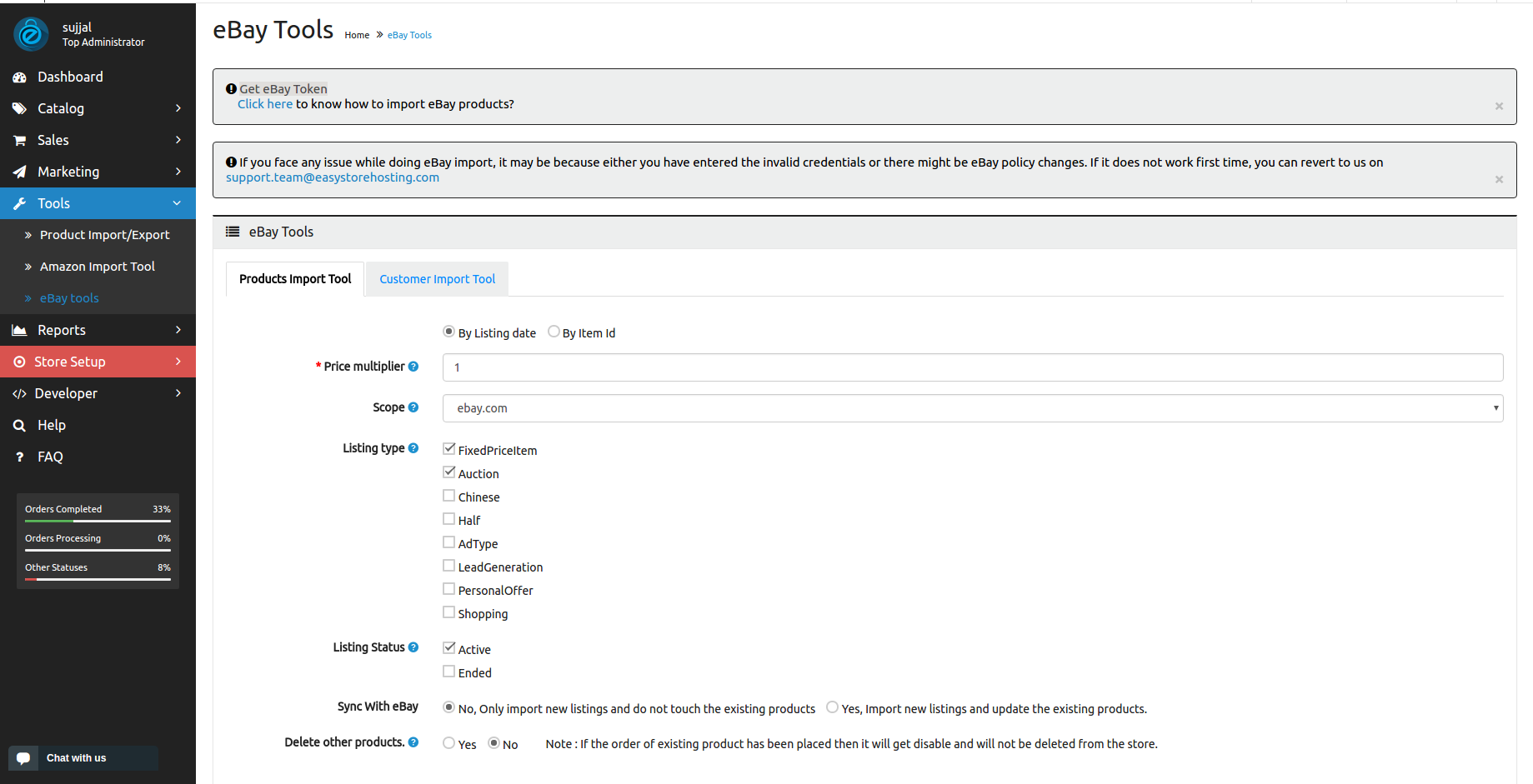Image resolution: width=1533 pixels, height=784 pixels.
Task: Click the Marketing paper-plane icon
Action: pyautogui.click(x=20, y=172)
